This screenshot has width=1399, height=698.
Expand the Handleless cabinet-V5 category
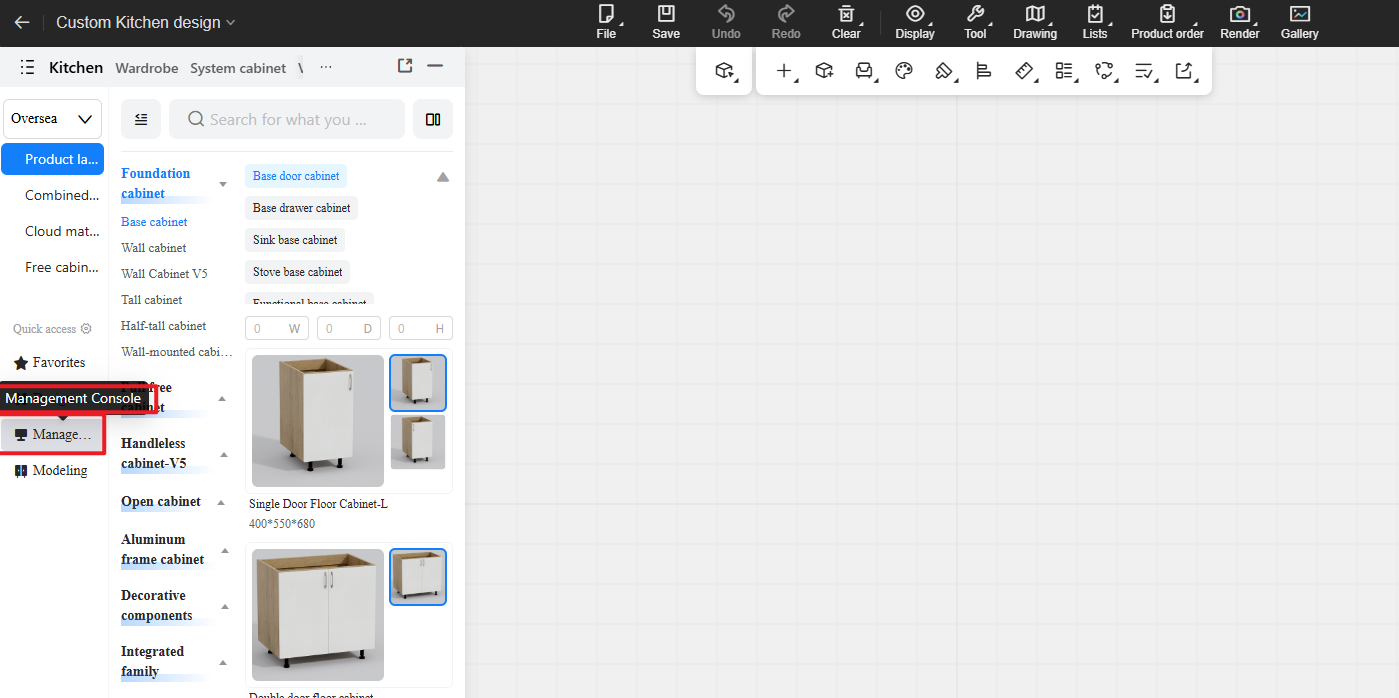(x=223, y=454)
